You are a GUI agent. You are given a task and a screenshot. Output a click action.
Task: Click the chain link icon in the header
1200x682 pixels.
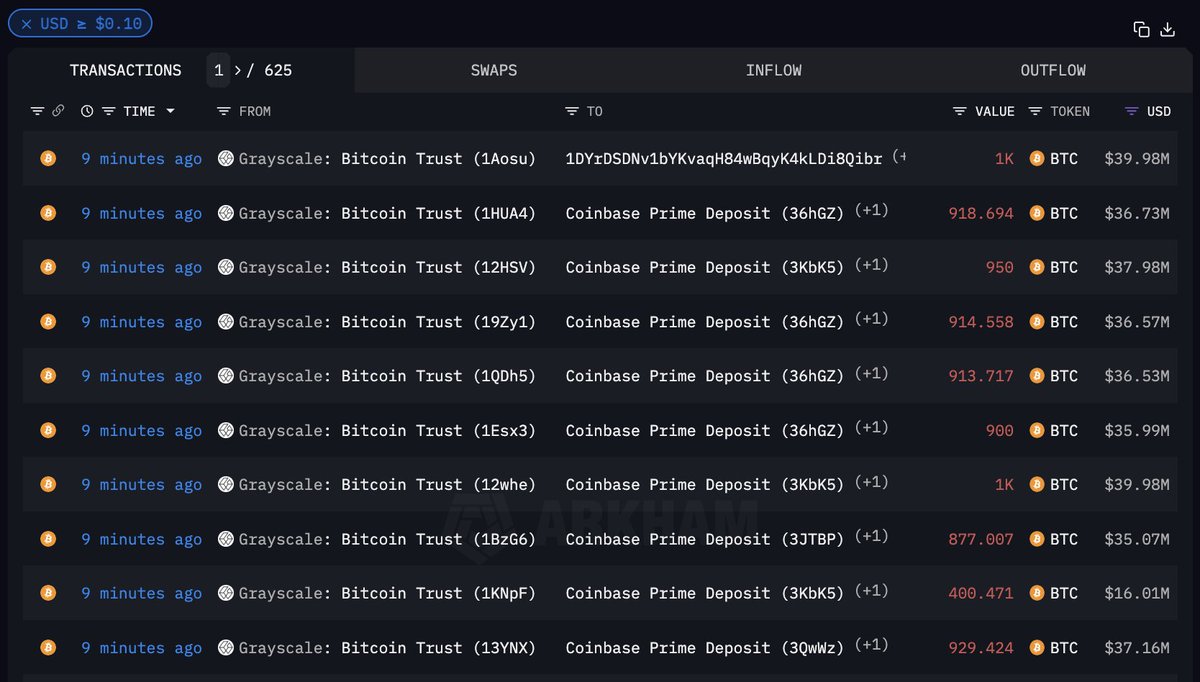(x=58, y=111)
